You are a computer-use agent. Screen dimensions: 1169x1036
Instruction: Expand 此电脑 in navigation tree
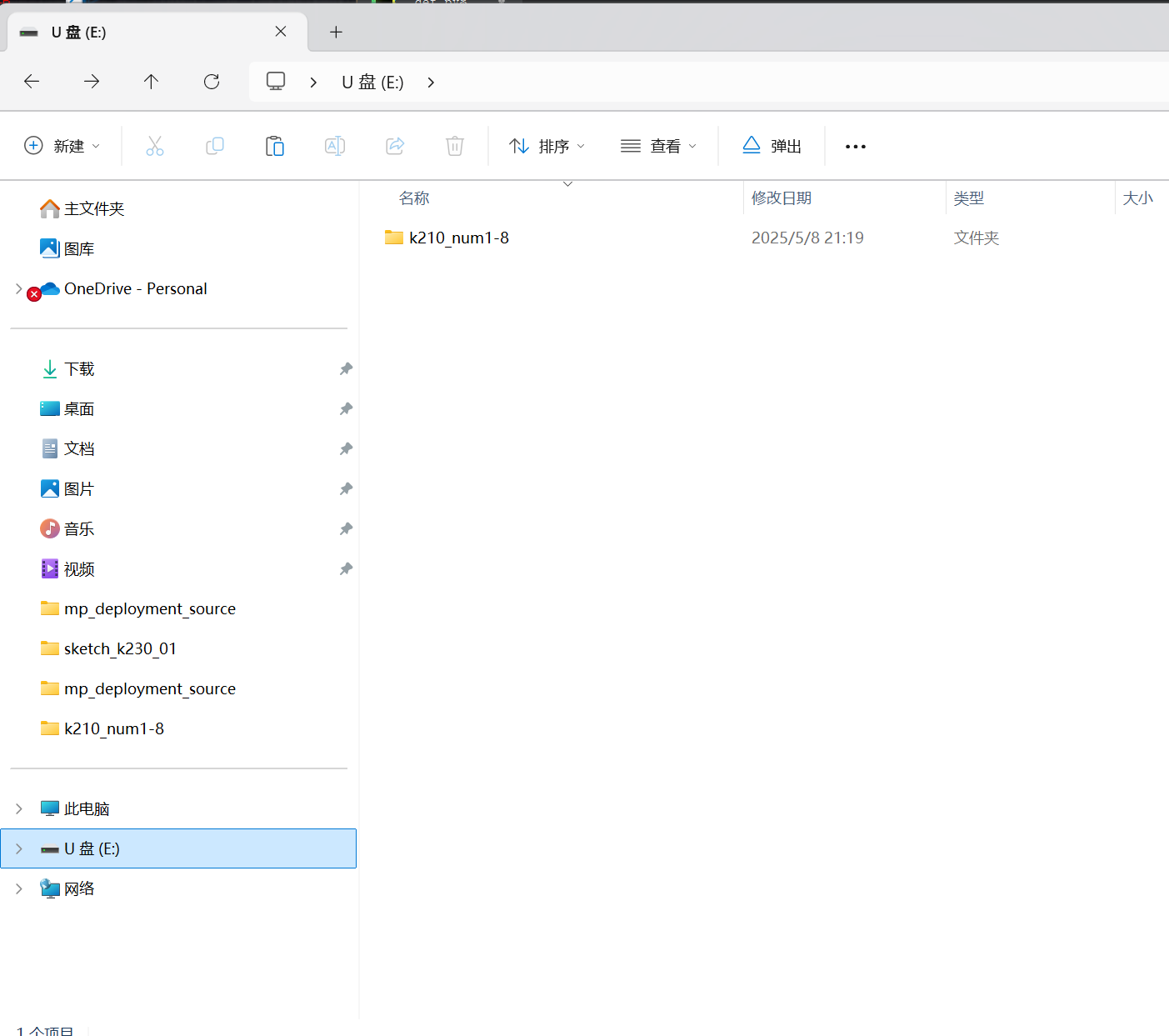click(19, 808)
